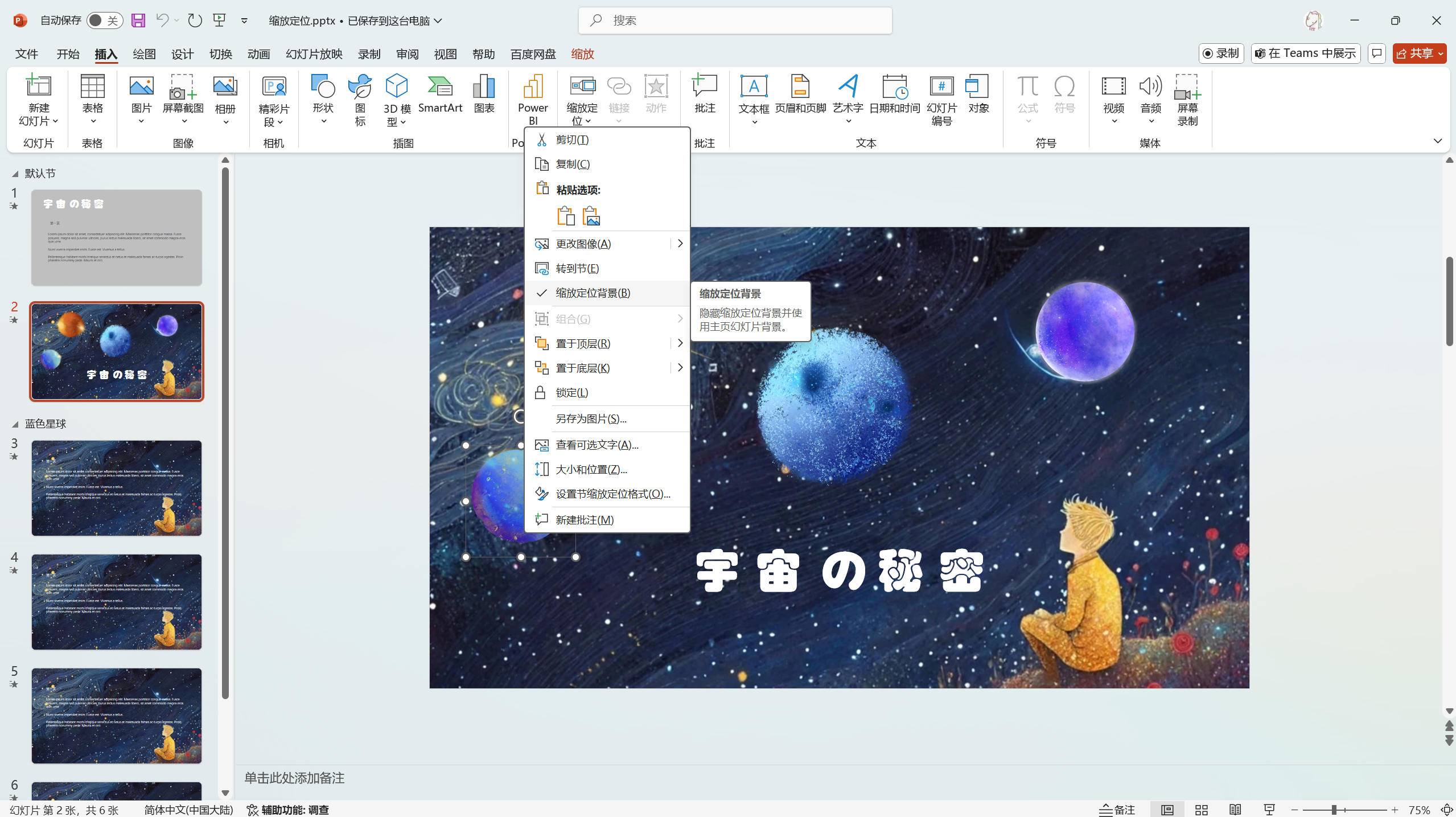Click the Undo arrow icon

[162, 20]
